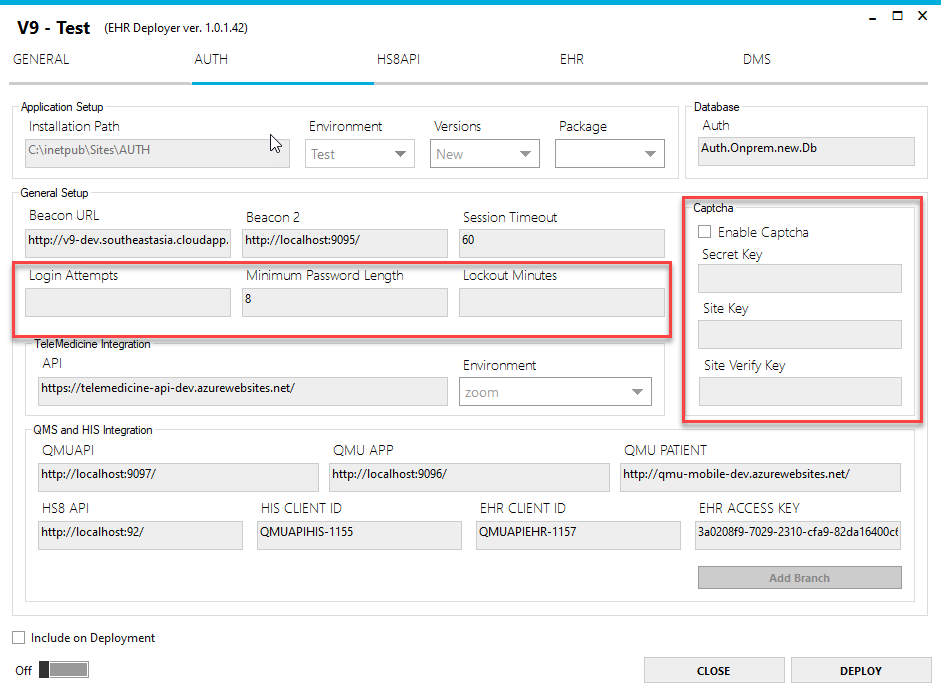Click the Session Timeout field
941x683 pixels.
click(561, 243)
